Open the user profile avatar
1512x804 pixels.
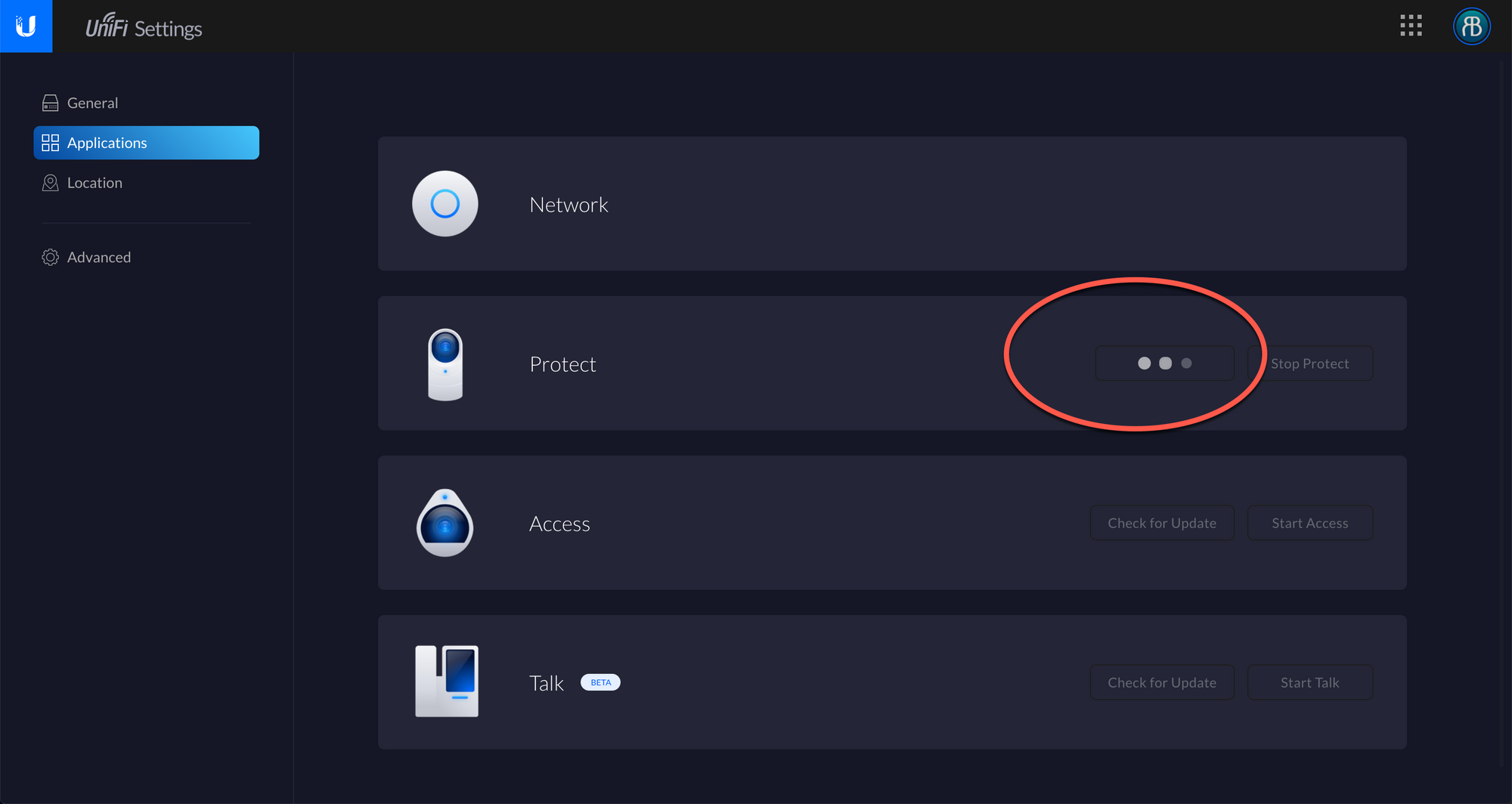pyautogui.click(x=1471, y=26)
